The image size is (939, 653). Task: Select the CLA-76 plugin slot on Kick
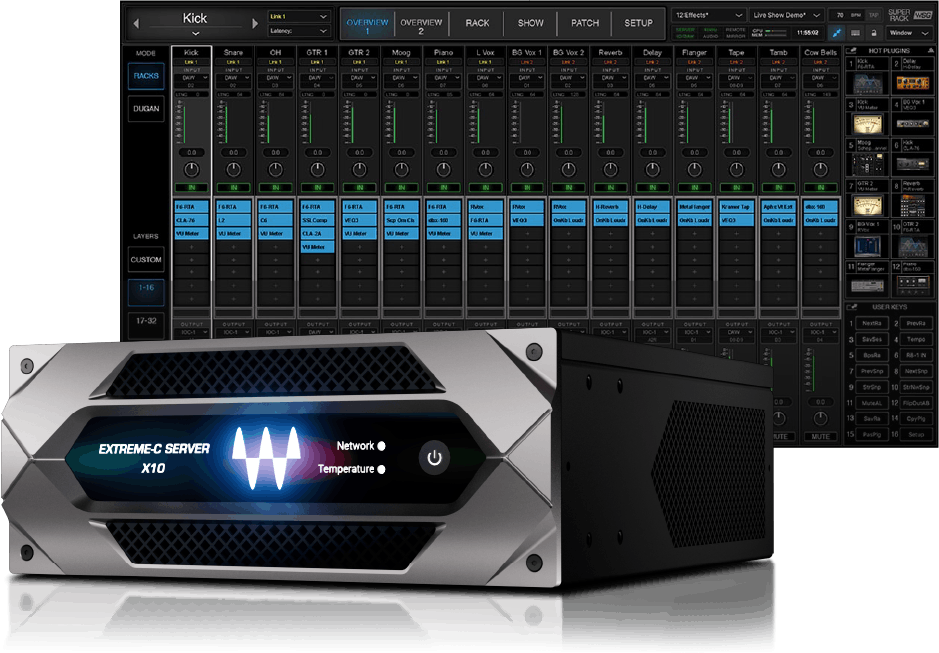pos(191,219)
